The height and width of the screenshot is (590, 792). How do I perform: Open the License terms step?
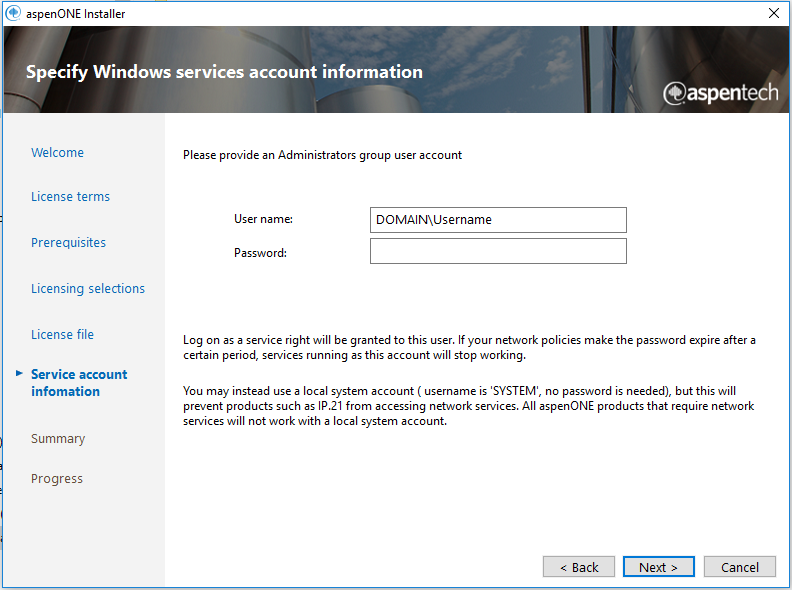[70, 196]
